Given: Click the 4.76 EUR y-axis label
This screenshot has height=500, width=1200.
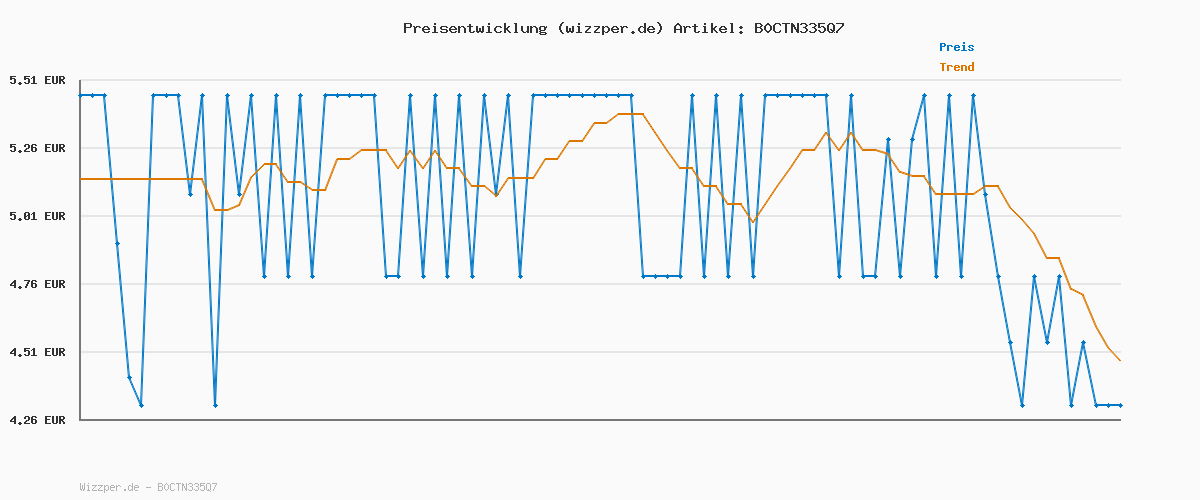Looking at the screenshot, I should pyautogui.click(x=37, y=284).
